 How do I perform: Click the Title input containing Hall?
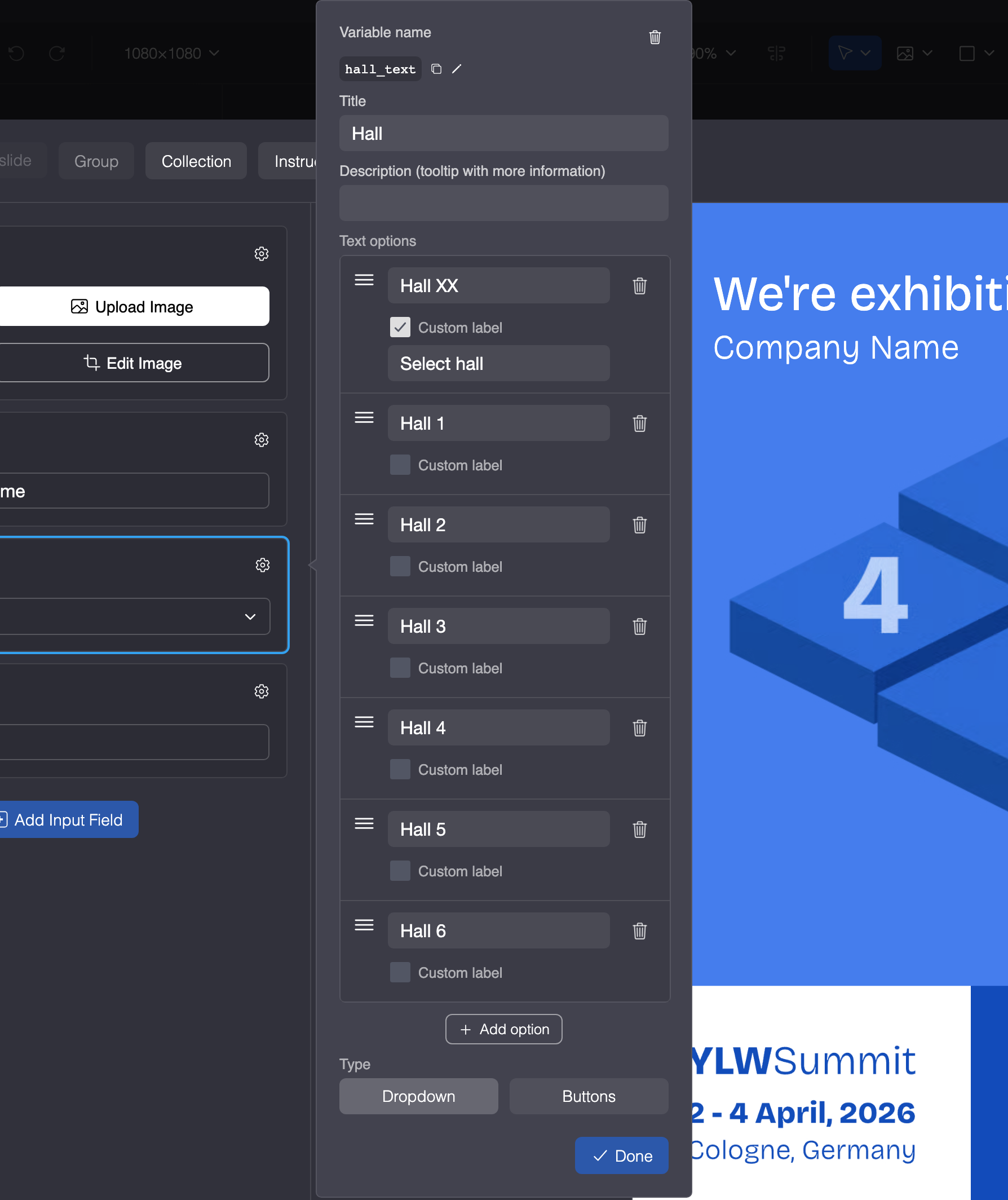pyautogui.click(x=503, y=133)
